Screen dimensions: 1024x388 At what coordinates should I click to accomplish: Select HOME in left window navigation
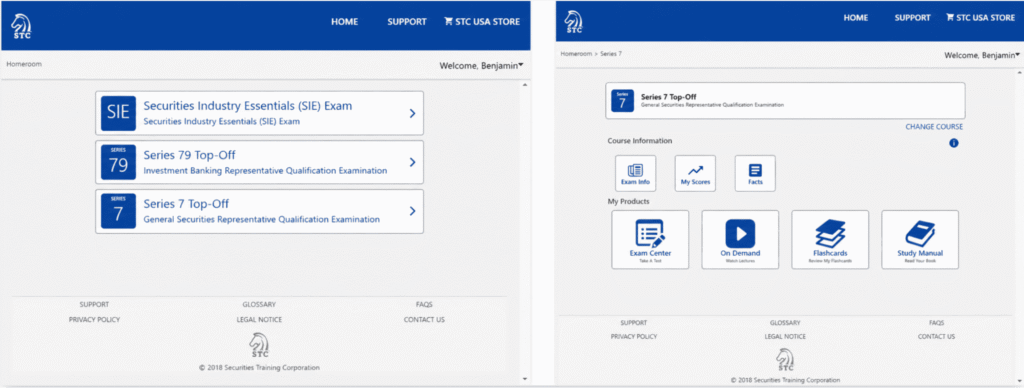click(x=344, y=22)
